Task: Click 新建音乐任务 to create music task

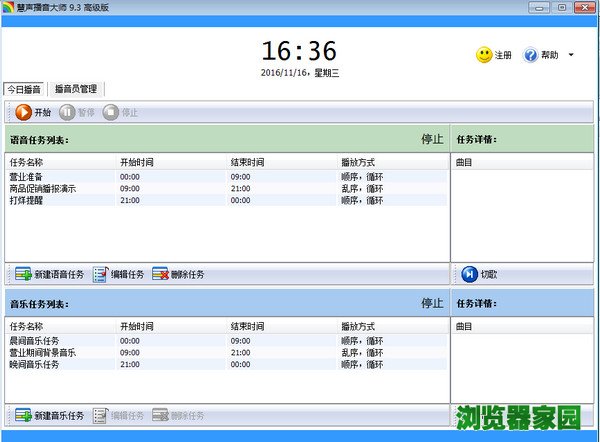Action: pyautogui.click(x=49, y=415)
